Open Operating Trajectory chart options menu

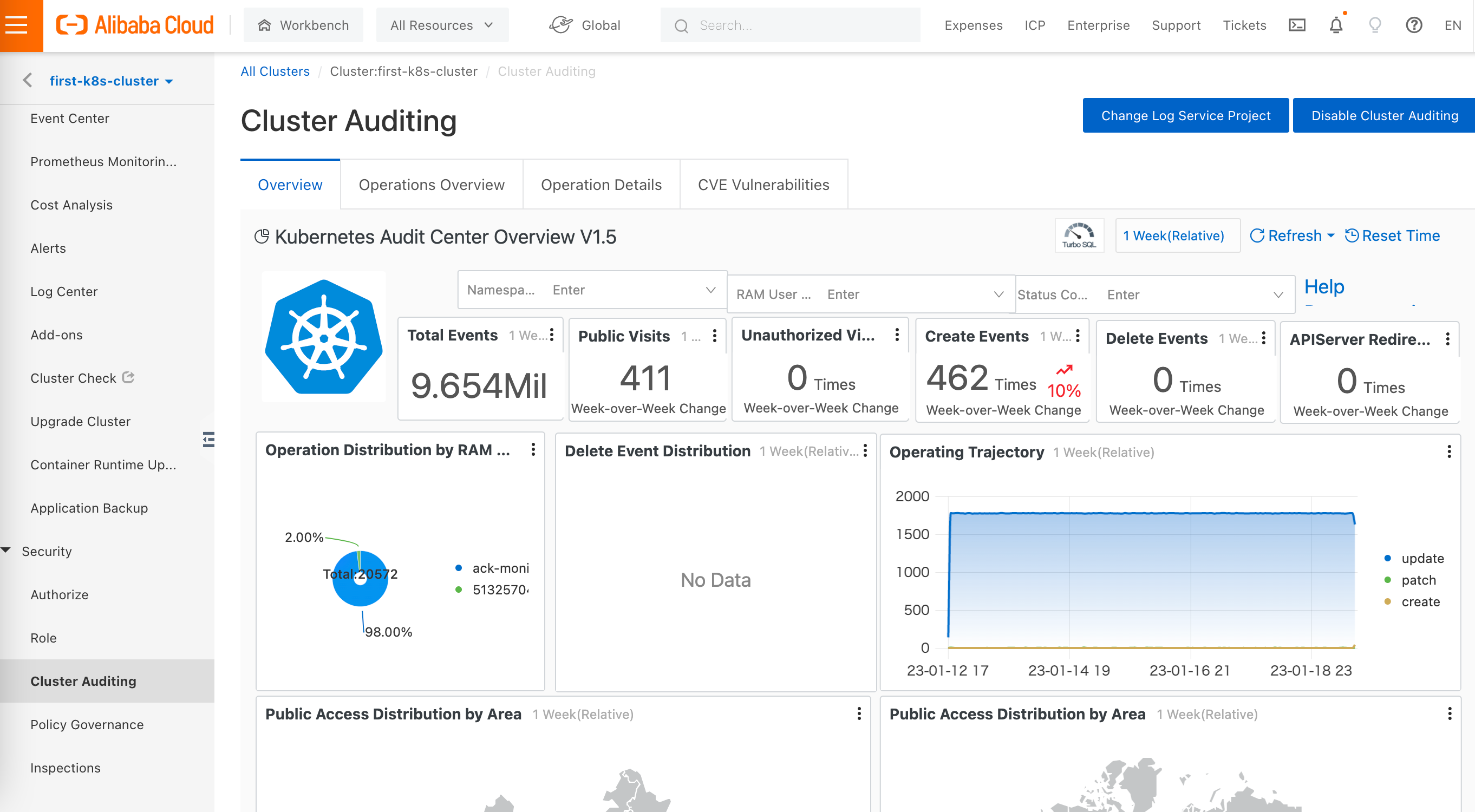click(x=1448, y=451)
